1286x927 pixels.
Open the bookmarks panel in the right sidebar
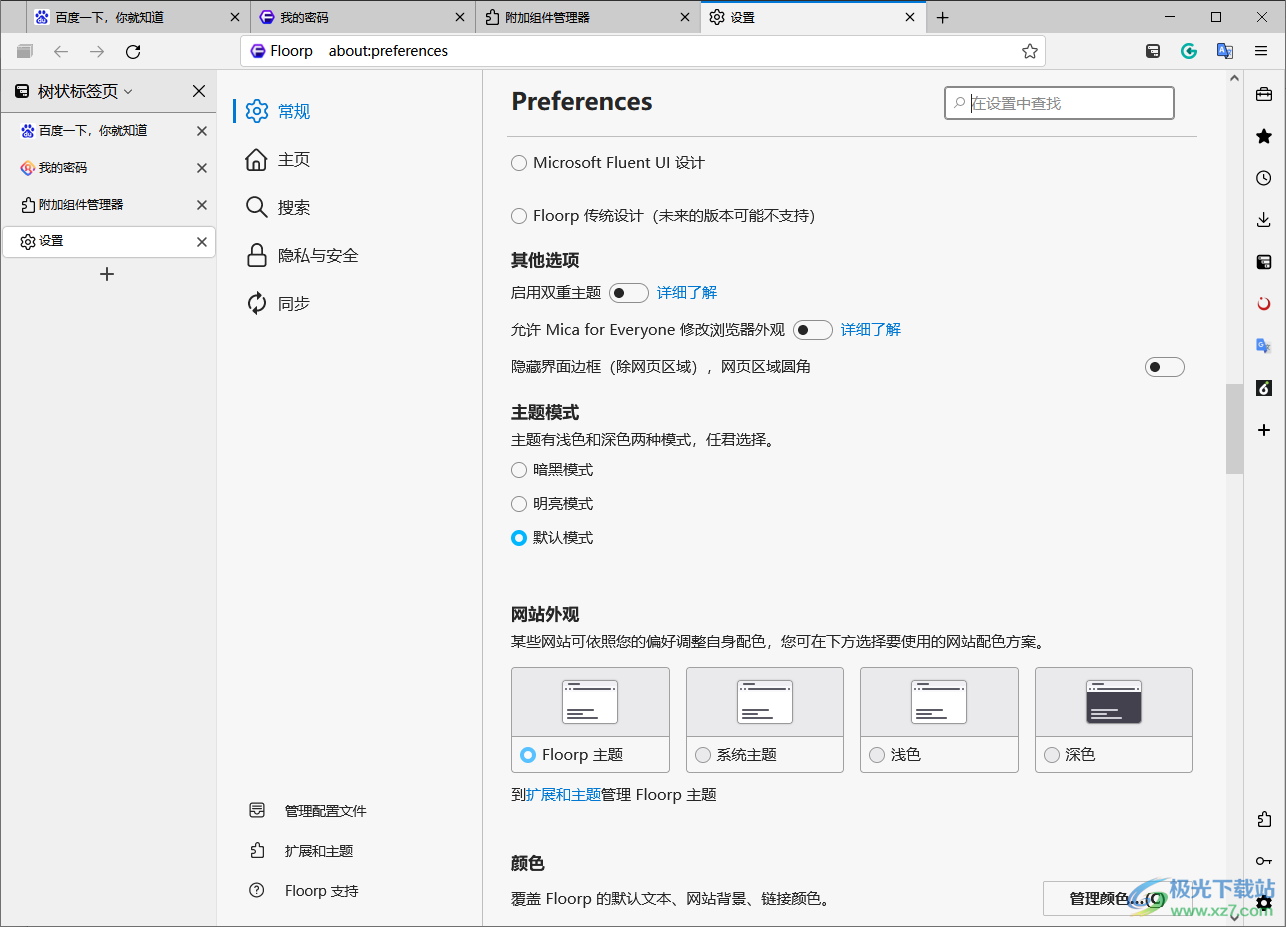click(1263, 136)
